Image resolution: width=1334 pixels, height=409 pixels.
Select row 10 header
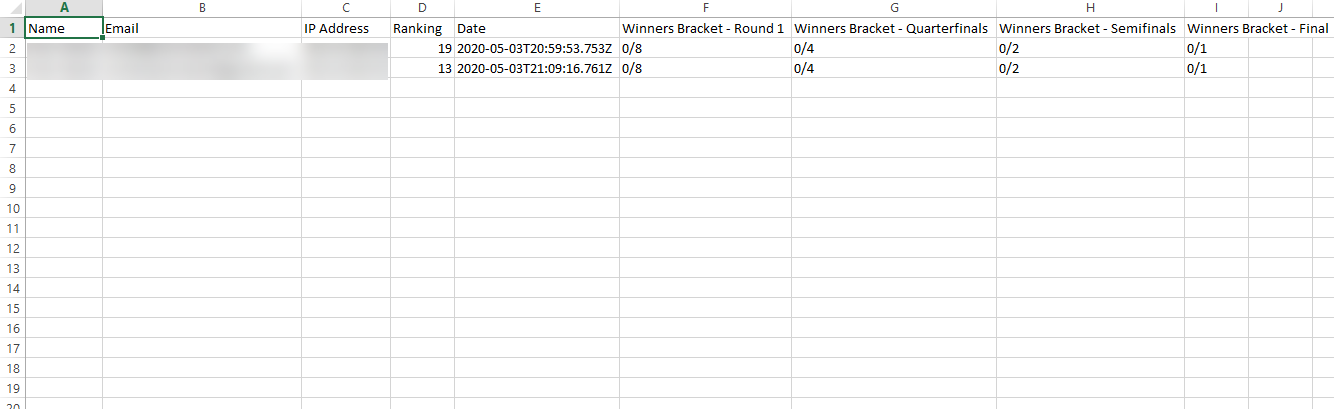point(12,208)
